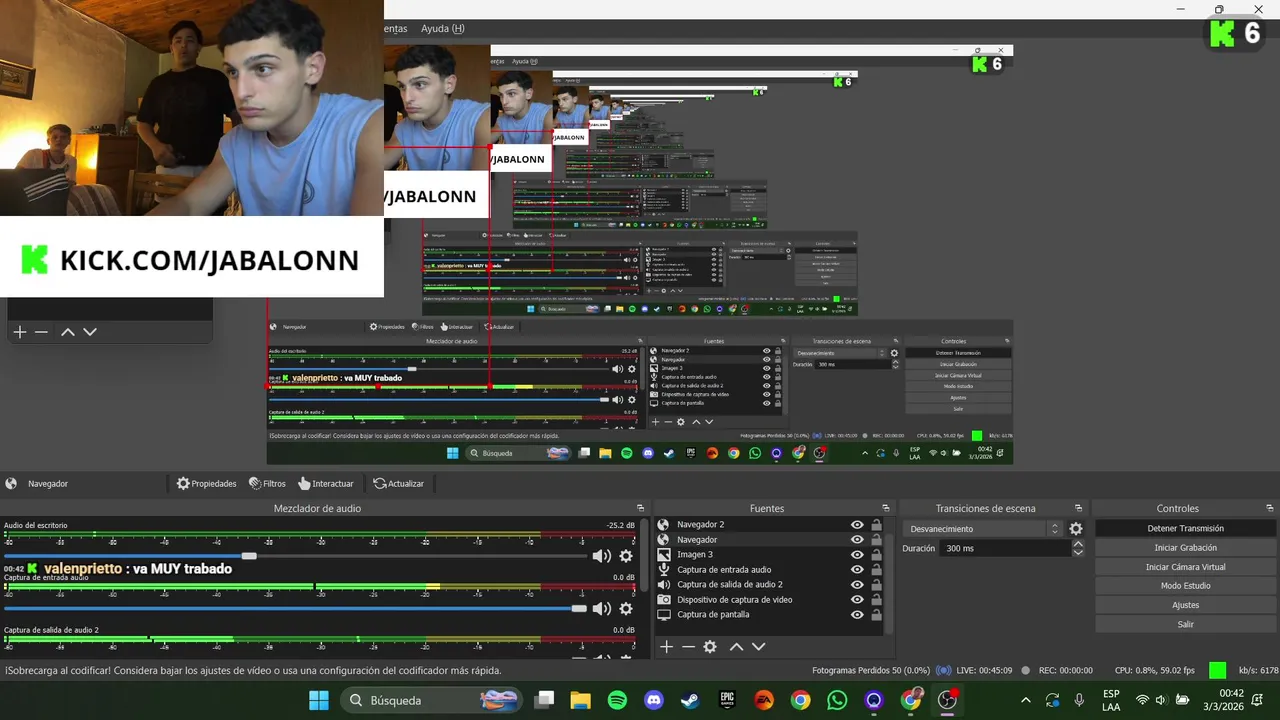The image size is (1280, 720).
Task: Open the Ayuda (H) menu
Action: (442, 29)
